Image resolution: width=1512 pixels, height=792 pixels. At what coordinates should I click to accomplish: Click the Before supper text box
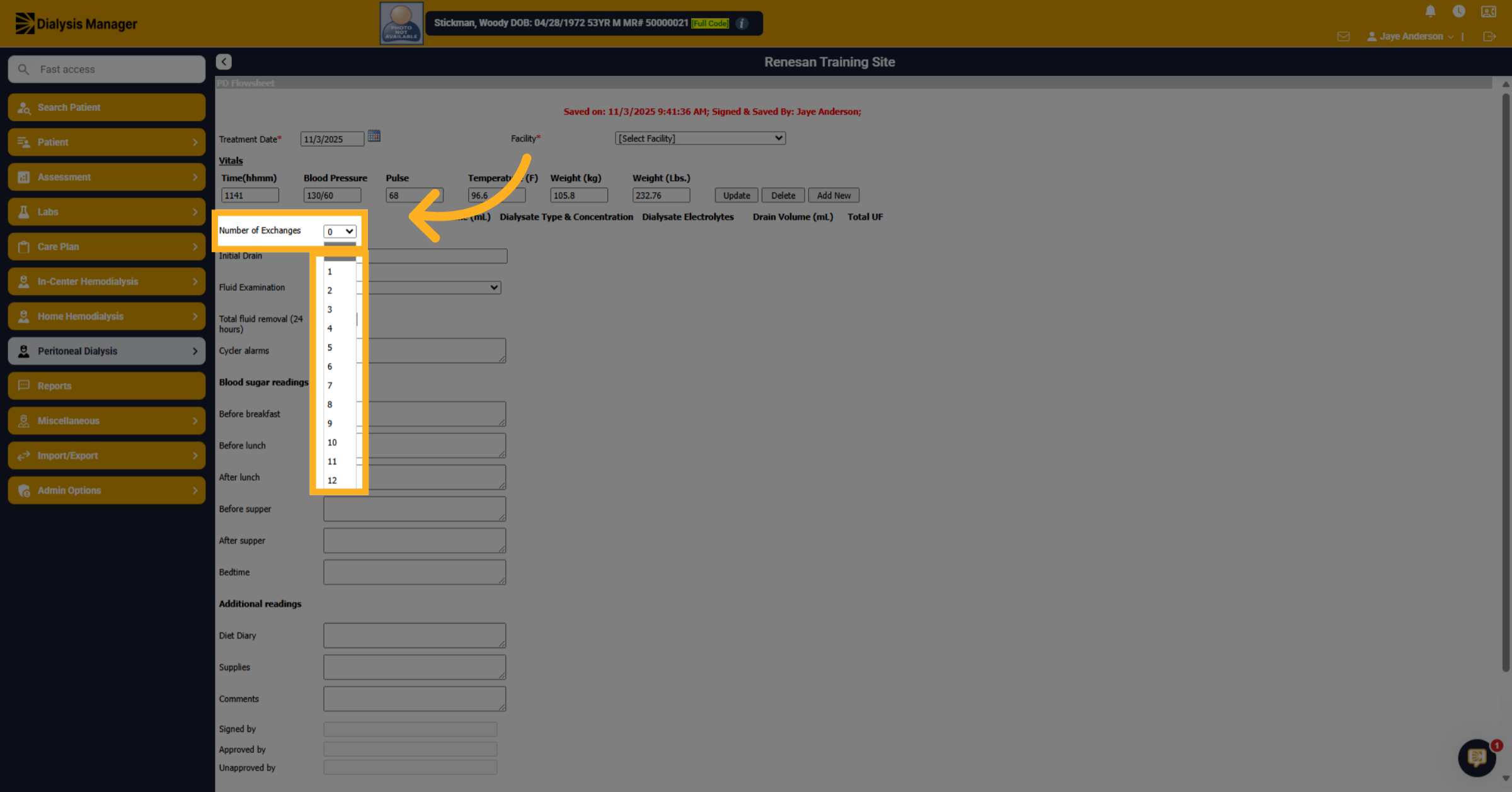[x=415, y=509]
